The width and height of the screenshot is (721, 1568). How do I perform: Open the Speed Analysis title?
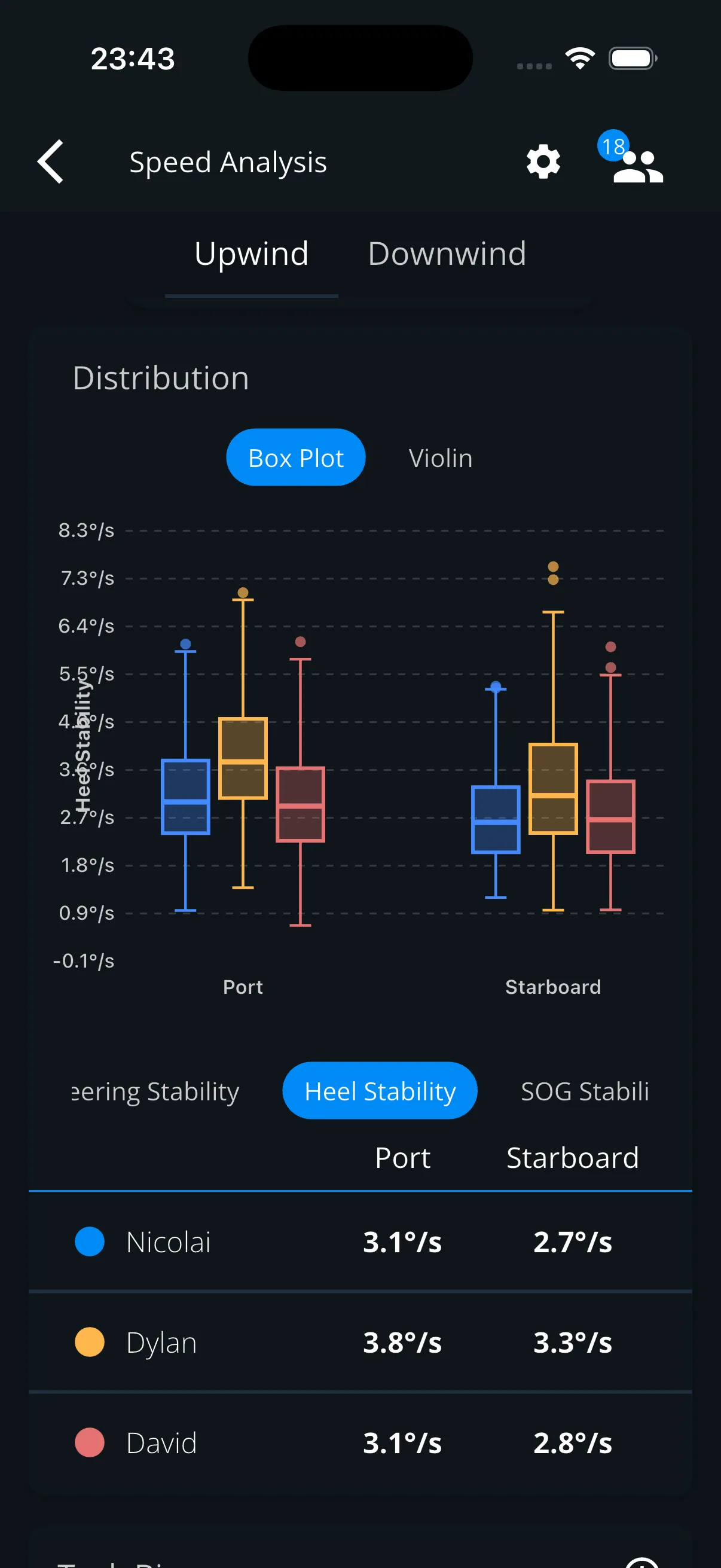(228, 162)
